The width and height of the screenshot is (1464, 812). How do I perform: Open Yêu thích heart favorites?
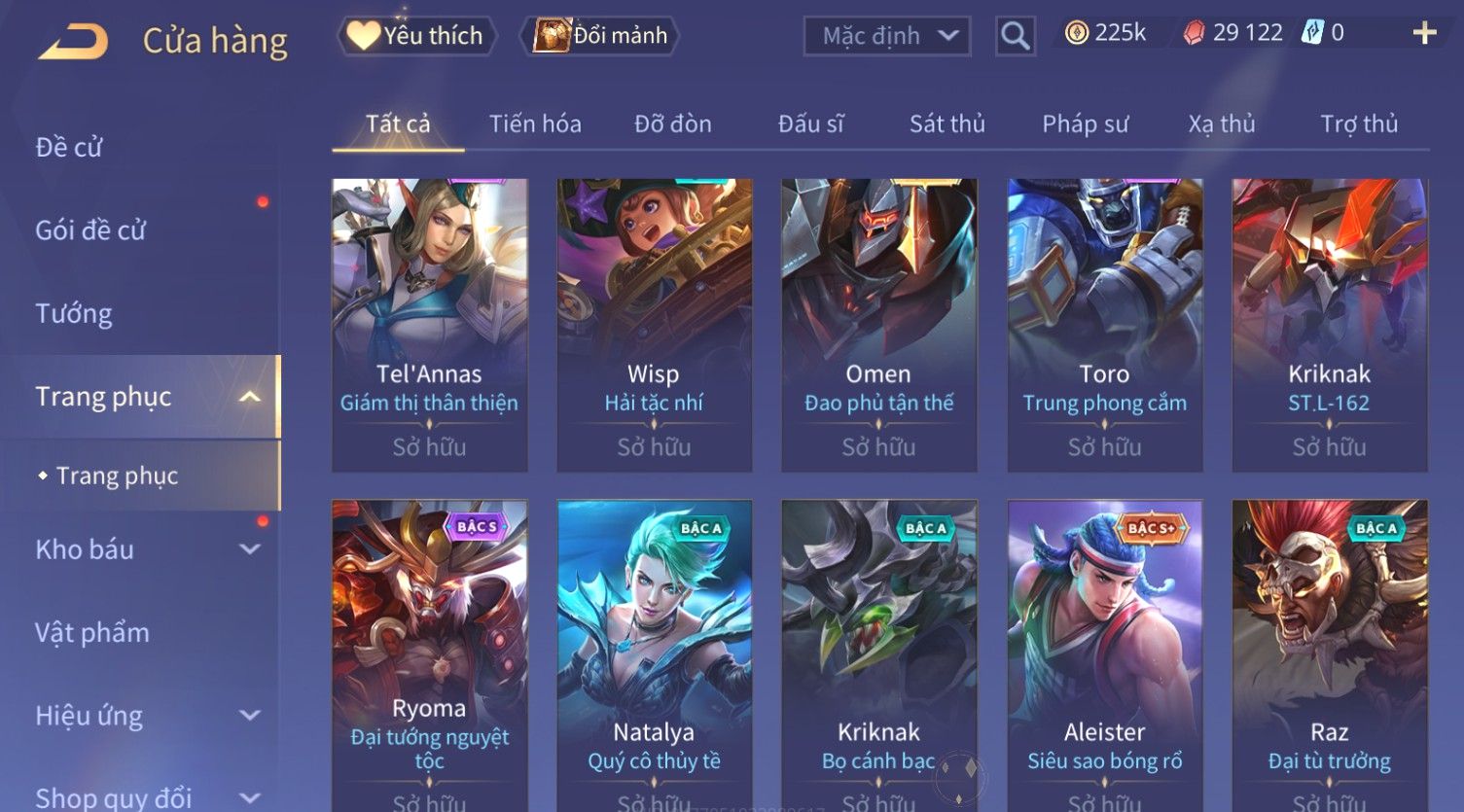pos(416,36)
